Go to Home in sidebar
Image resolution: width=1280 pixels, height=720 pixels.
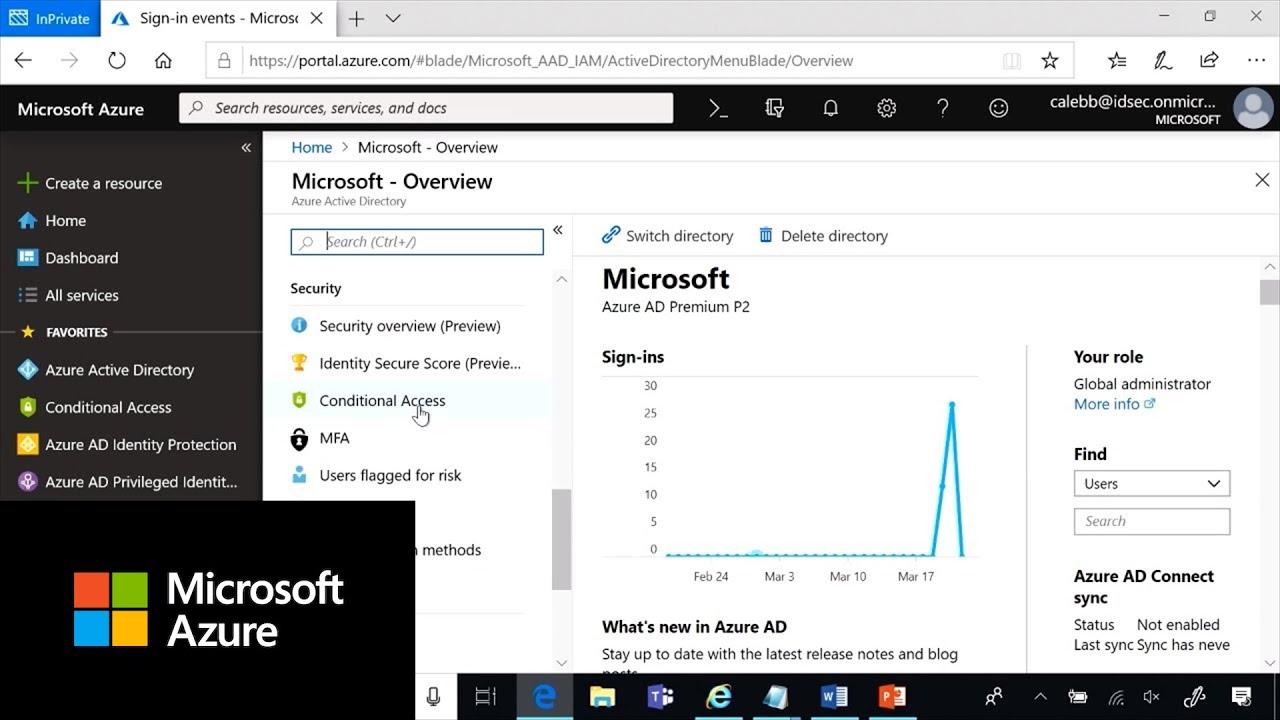(x=52, y=220)
